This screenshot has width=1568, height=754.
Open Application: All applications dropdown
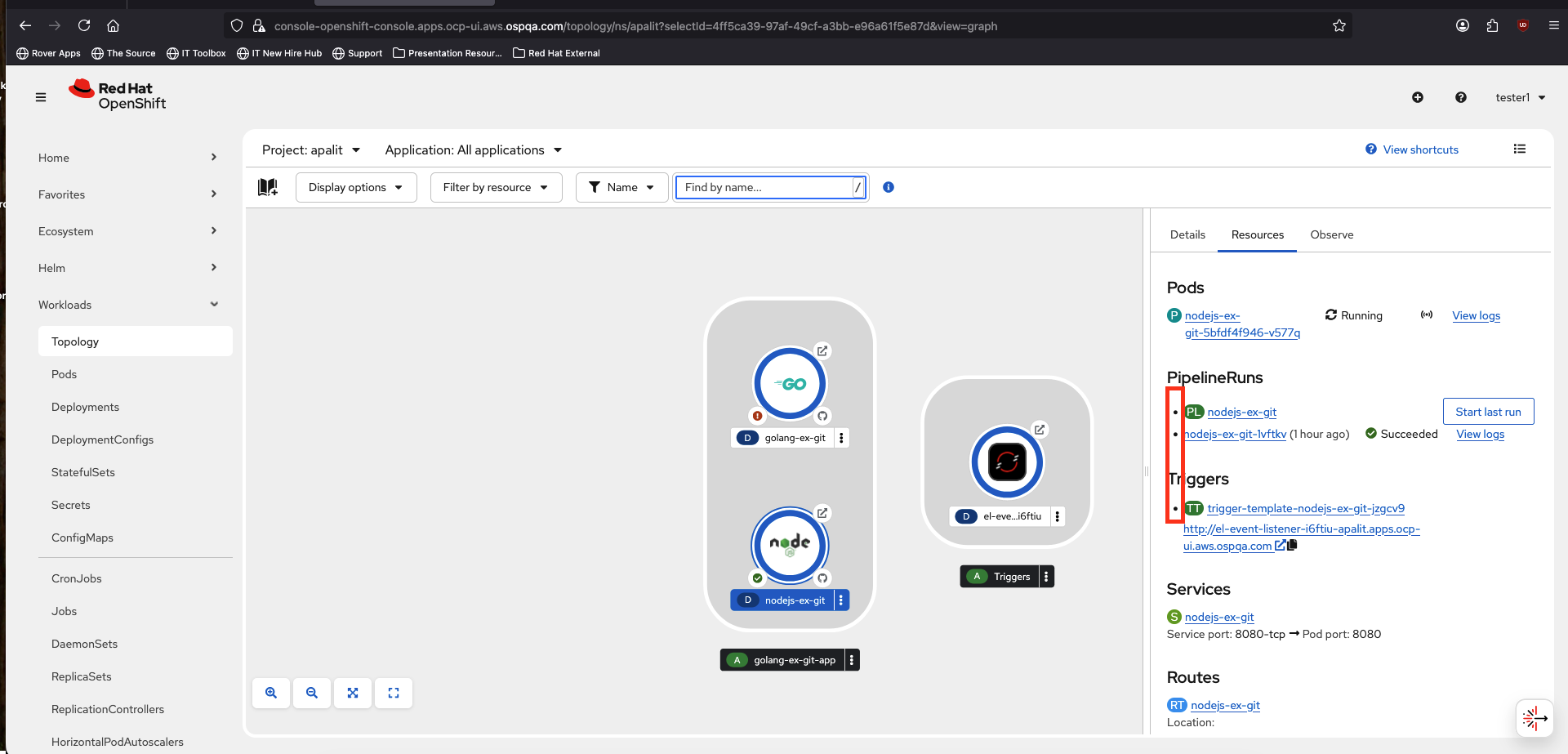474,150
